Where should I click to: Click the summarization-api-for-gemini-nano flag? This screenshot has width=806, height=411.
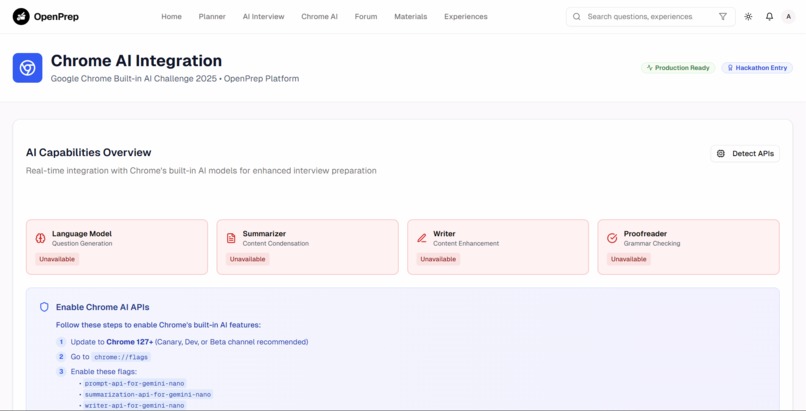pyautogui.click(x=148, y=395)
